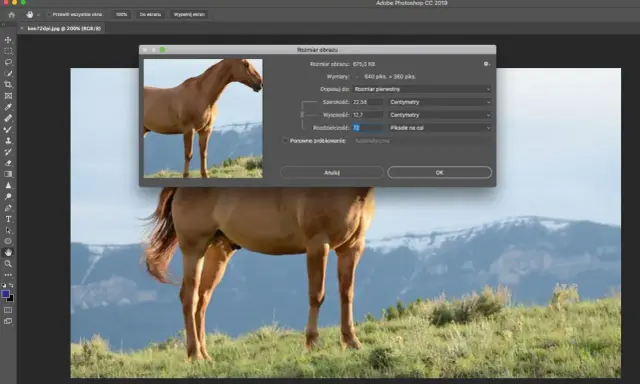The width and height of the screenshot is (640, 384).
Task: Select the Eyedropper tool
Action: pyautogui.click(x=8, y=107)
